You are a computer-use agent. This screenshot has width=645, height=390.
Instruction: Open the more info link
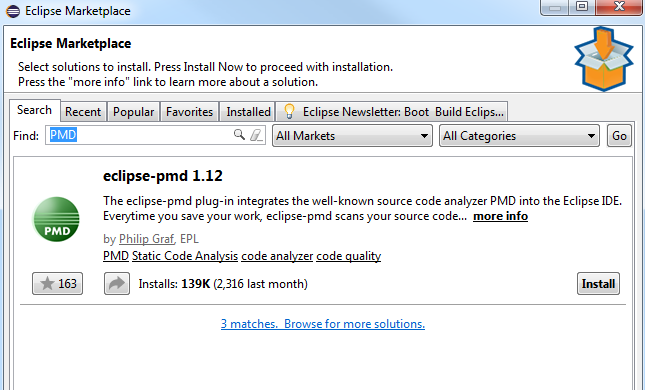coord(500,216)
